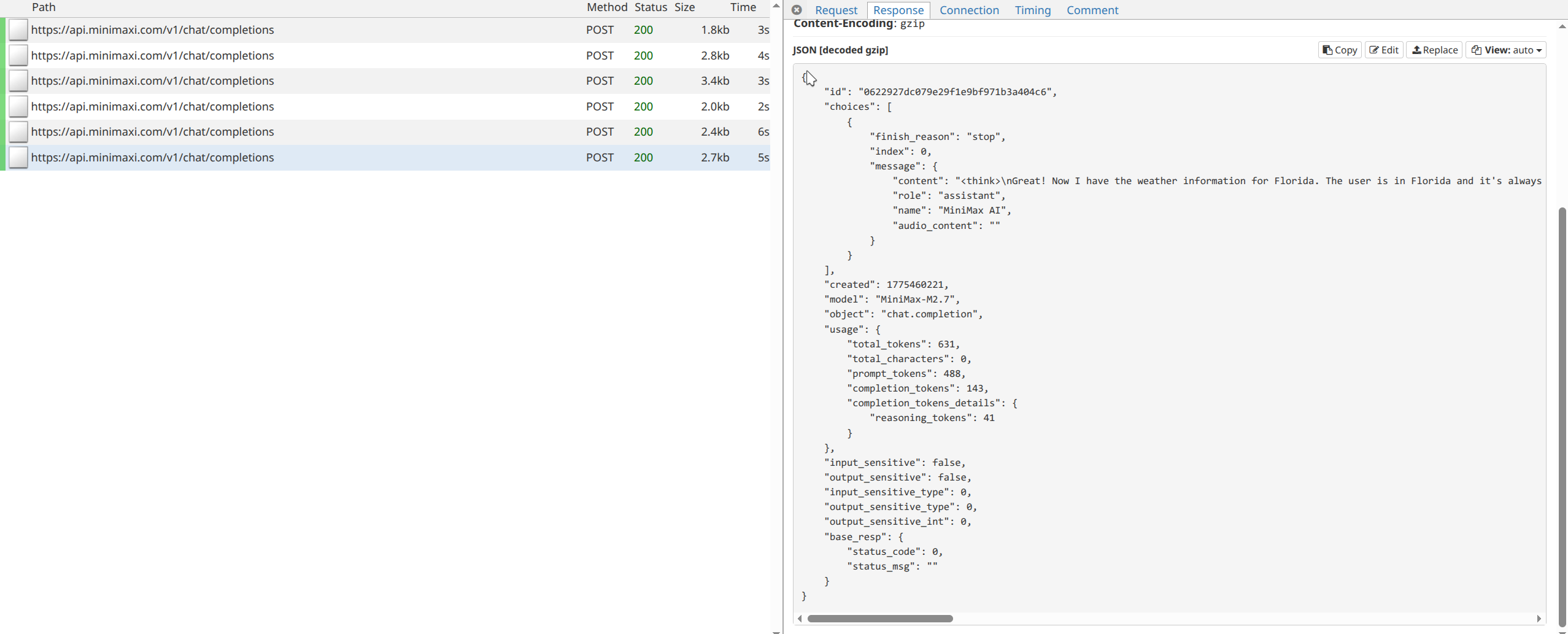Viewport: 1568px width, 634px height.
Task: Sort flows by the Time column header
Action: point(743,7)
